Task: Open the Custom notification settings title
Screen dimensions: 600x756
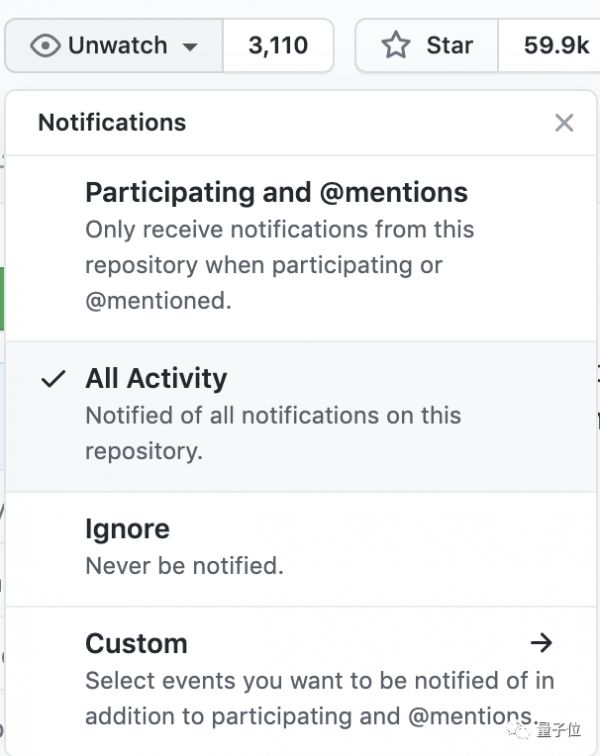Action: [x=136, y=643]
